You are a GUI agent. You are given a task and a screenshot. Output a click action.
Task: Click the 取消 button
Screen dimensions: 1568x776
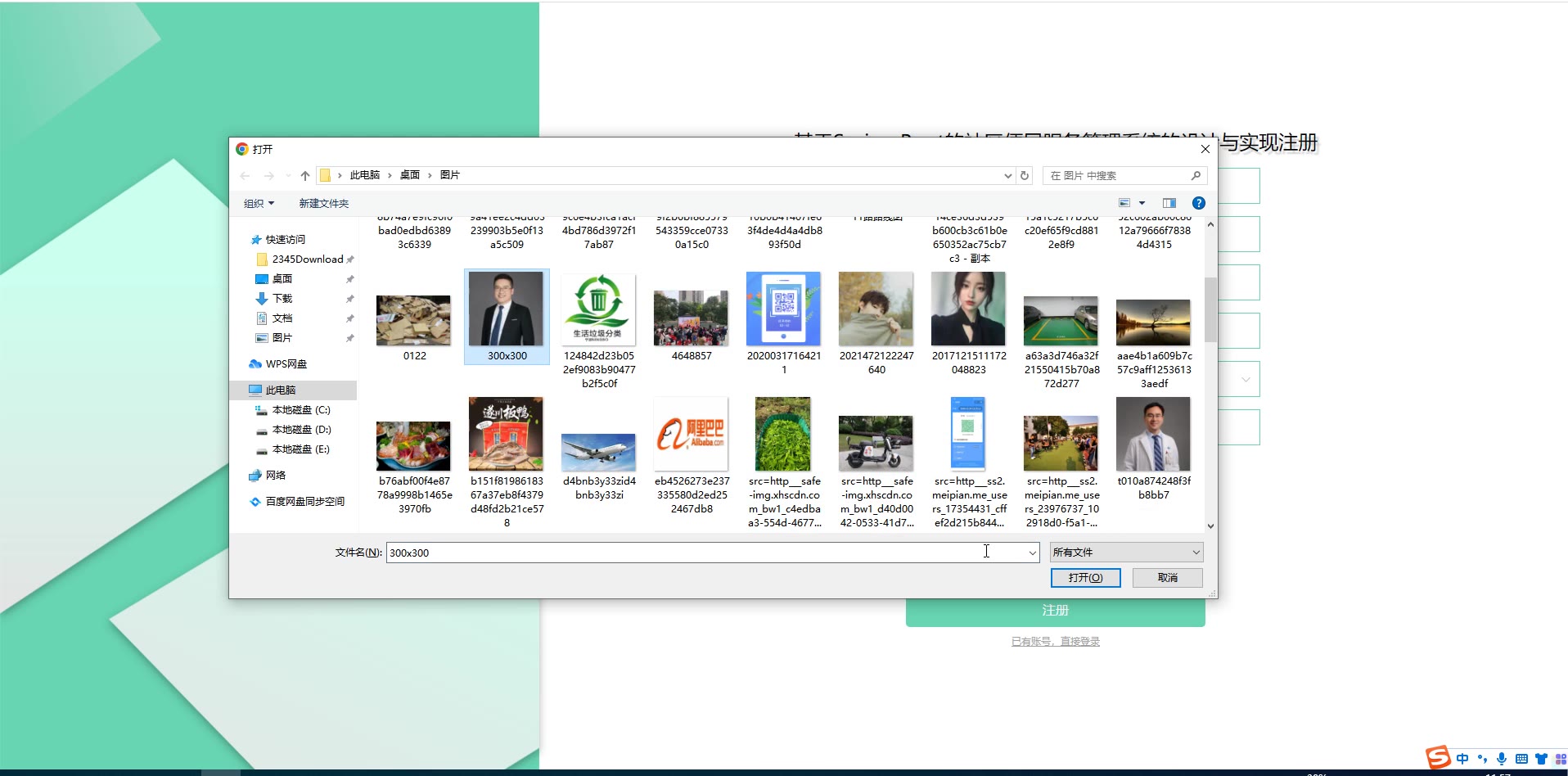click(x=1167, y=578)
